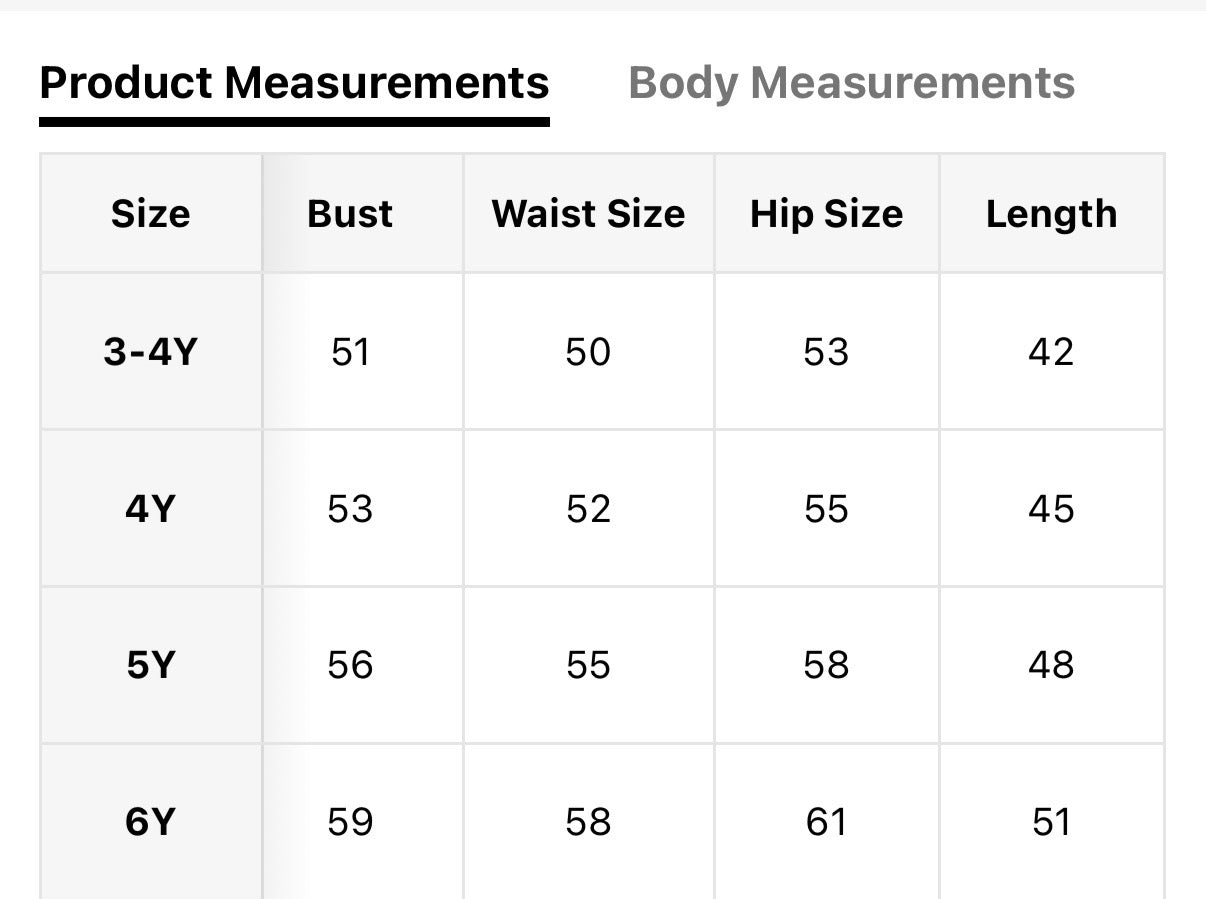
Task: Switch to the Product Measurements tab
Action: point(294,83)
